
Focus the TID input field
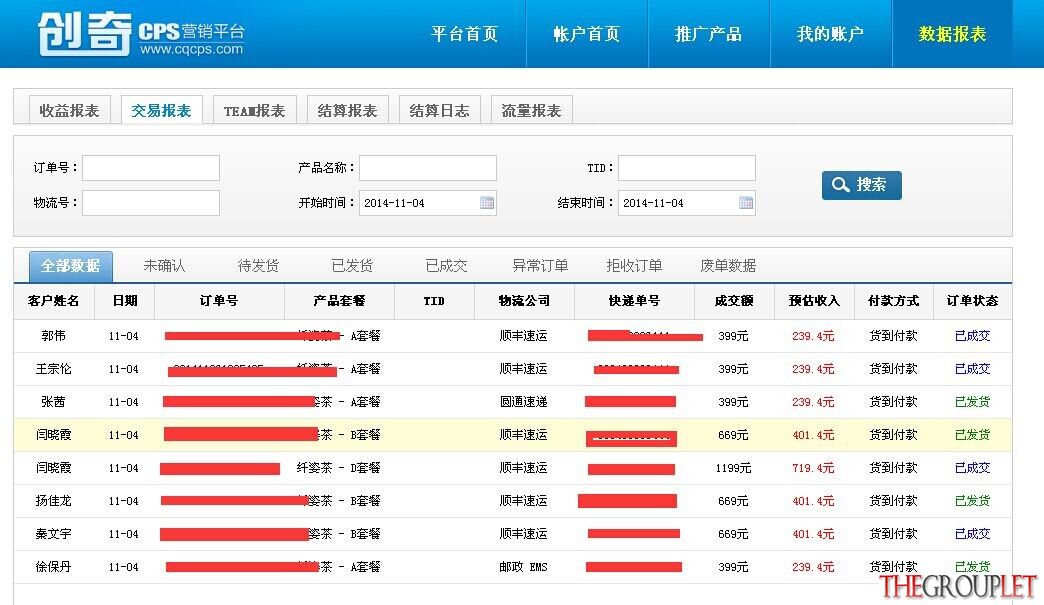[687, 168]
